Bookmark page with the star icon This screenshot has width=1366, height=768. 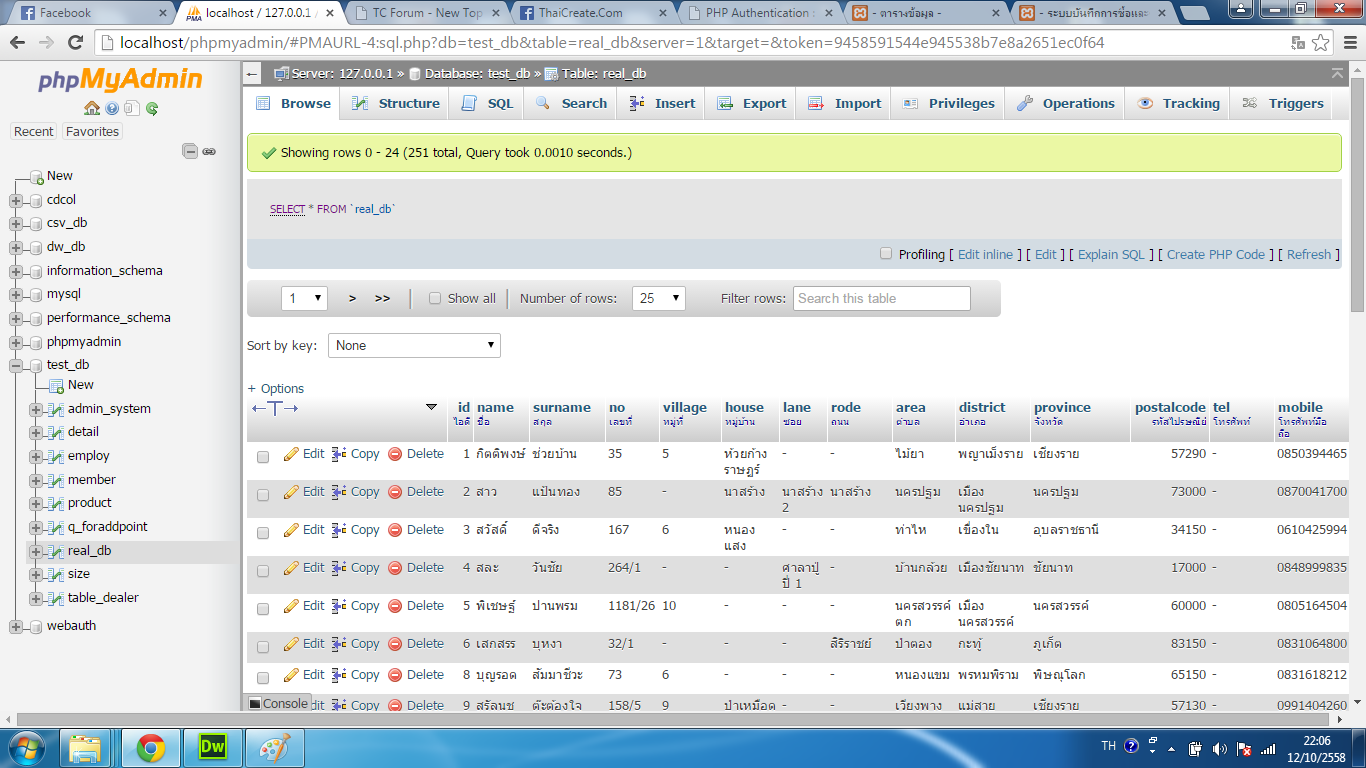1321,43
